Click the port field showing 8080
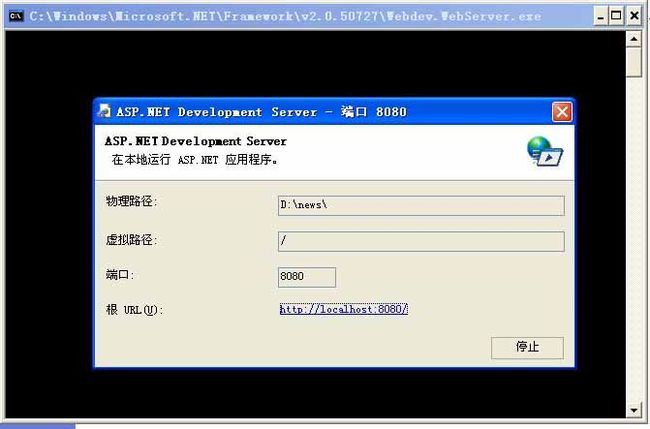The width and height of the screenshot is (650, 429). coord(307,277)
